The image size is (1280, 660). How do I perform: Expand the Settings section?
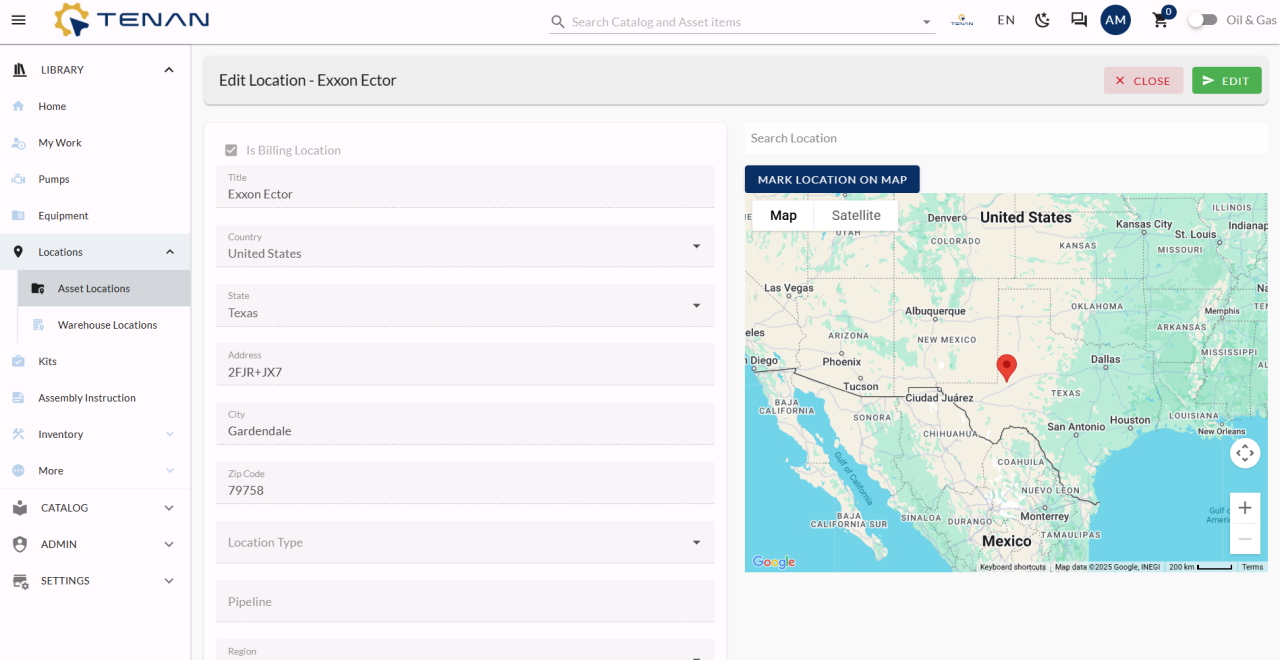[x=169, y=581]
